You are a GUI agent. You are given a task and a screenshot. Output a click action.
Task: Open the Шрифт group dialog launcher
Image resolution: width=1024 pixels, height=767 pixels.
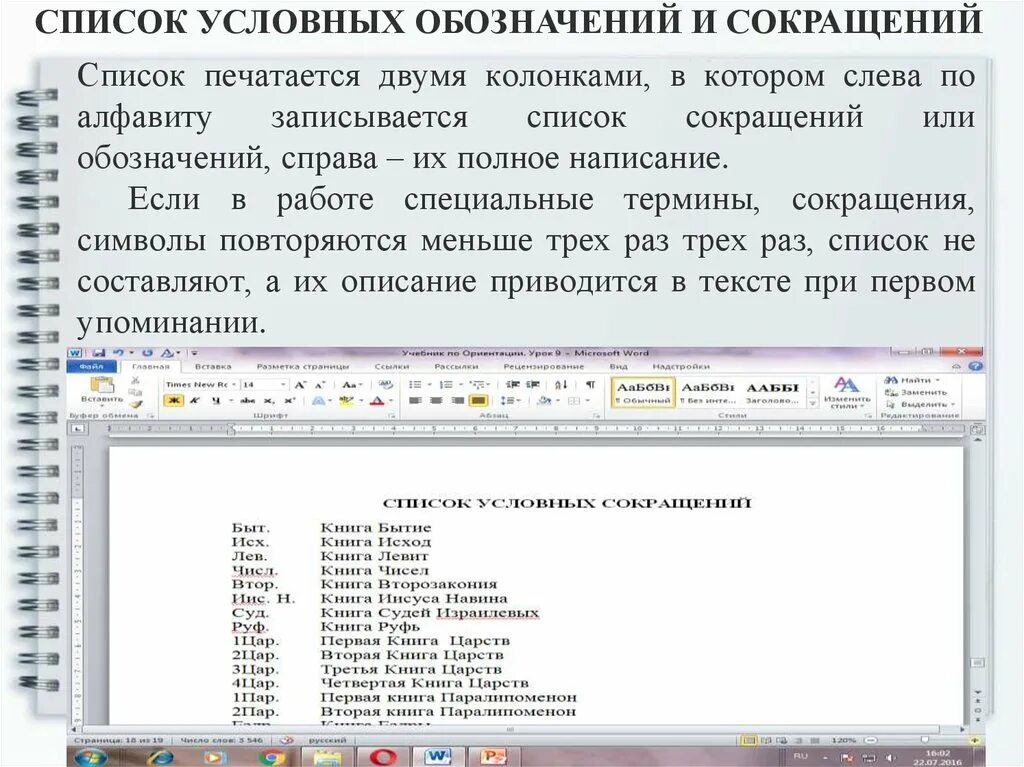tap(392, 416)
